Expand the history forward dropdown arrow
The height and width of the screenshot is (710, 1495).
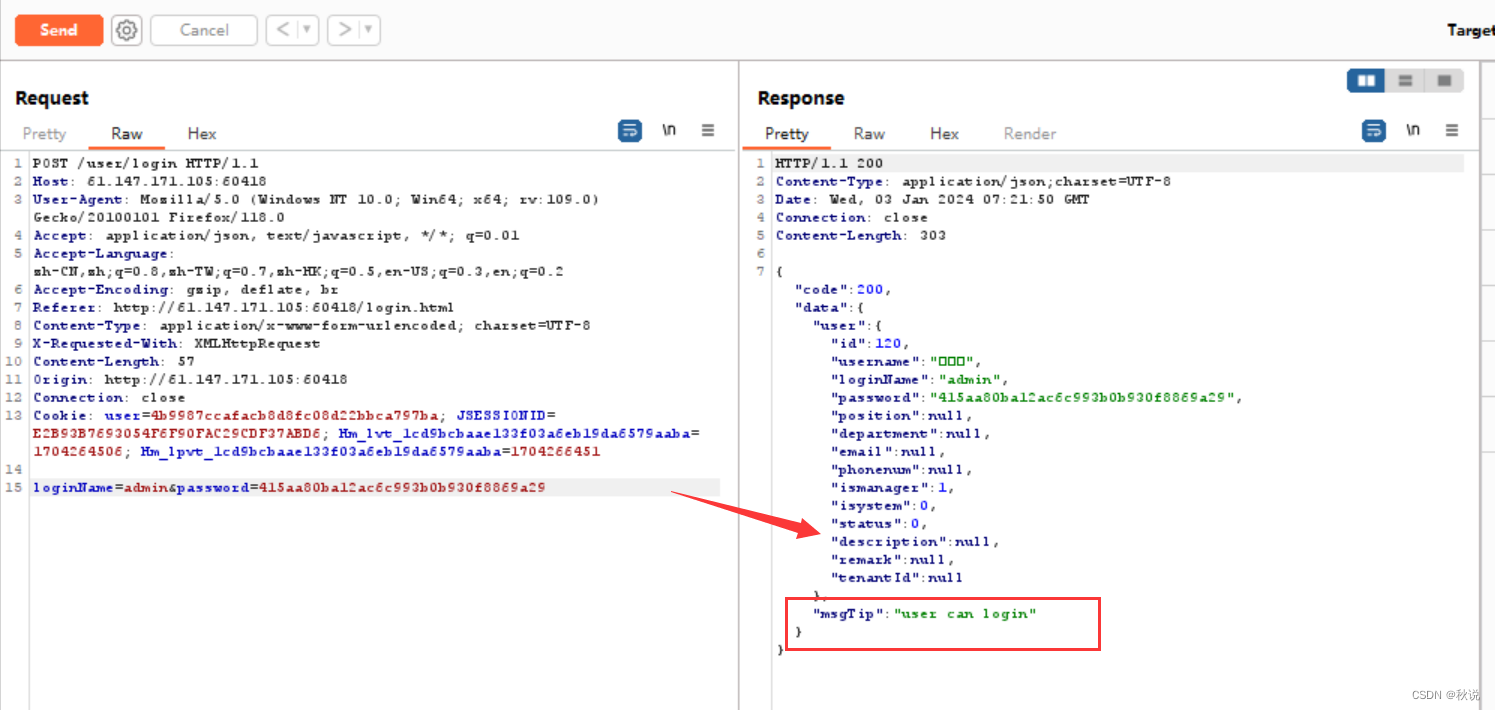pyautogui.click(x=369, y=30)
